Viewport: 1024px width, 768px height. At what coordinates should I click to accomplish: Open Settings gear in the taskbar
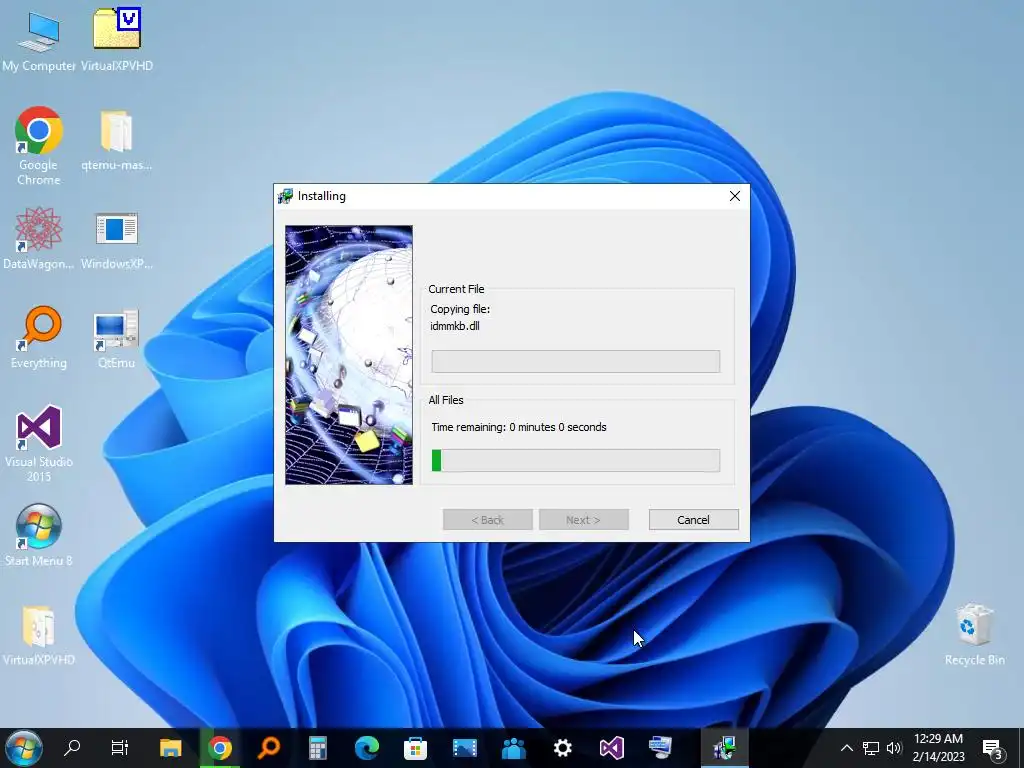click(562, 747)
